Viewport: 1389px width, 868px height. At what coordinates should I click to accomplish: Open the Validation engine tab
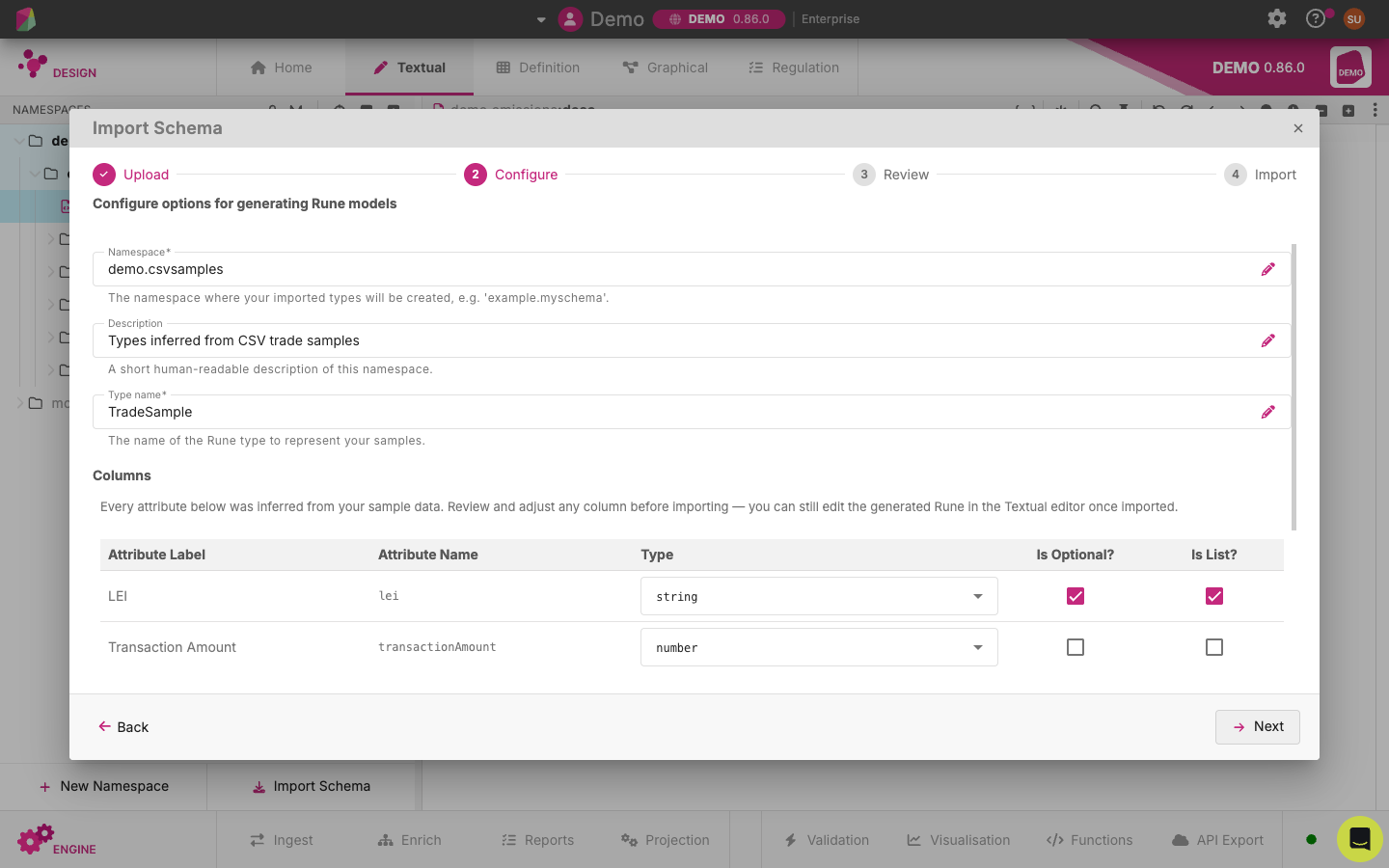[827, 840]
